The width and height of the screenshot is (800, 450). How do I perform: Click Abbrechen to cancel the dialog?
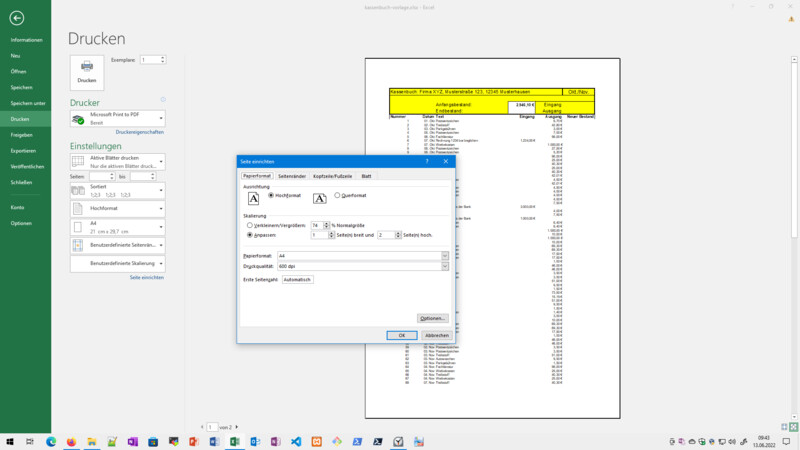pos(437,335)
